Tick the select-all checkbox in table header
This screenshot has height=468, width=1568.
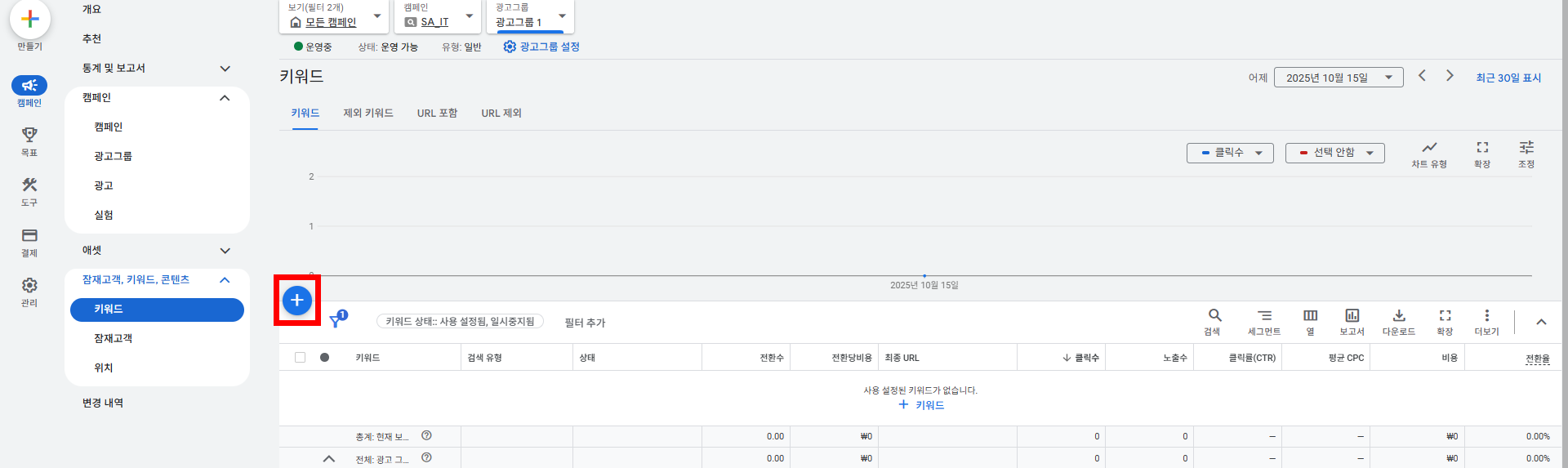click(301, 358)
